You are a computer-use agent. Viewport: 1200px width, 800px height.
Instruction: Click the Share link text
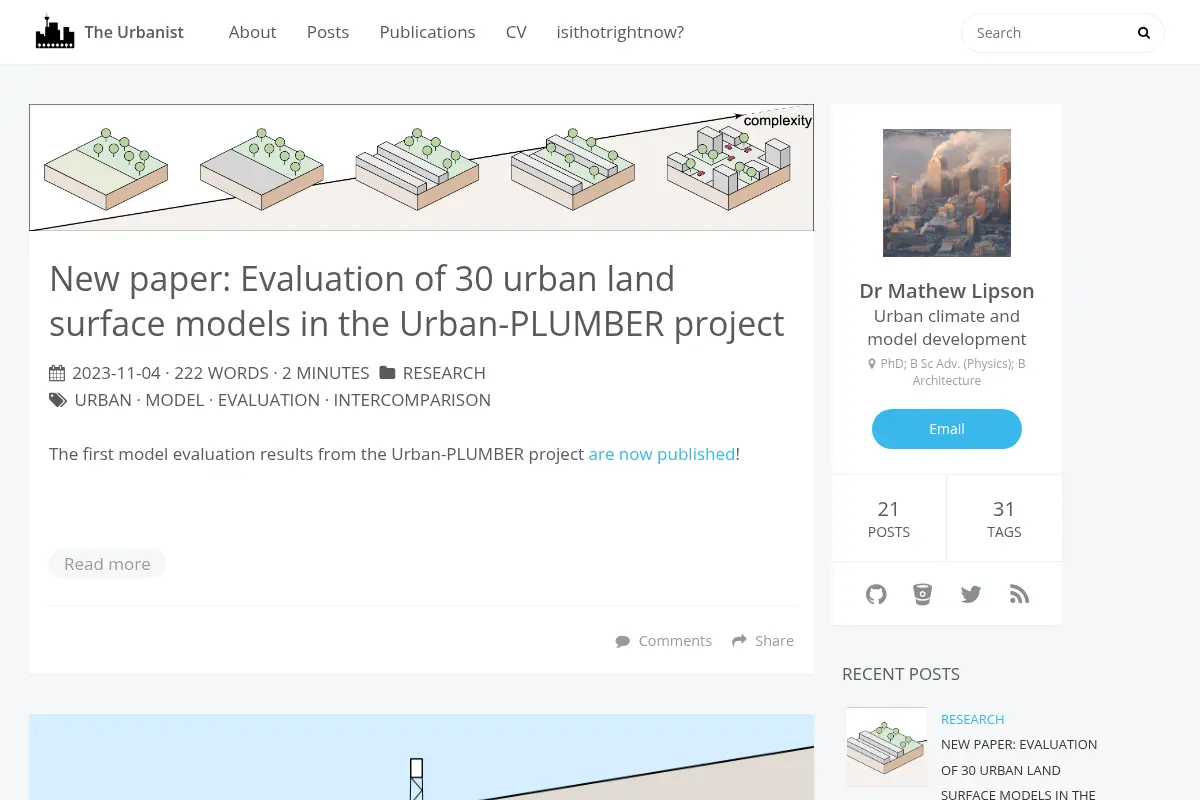[x=774, y=641]
